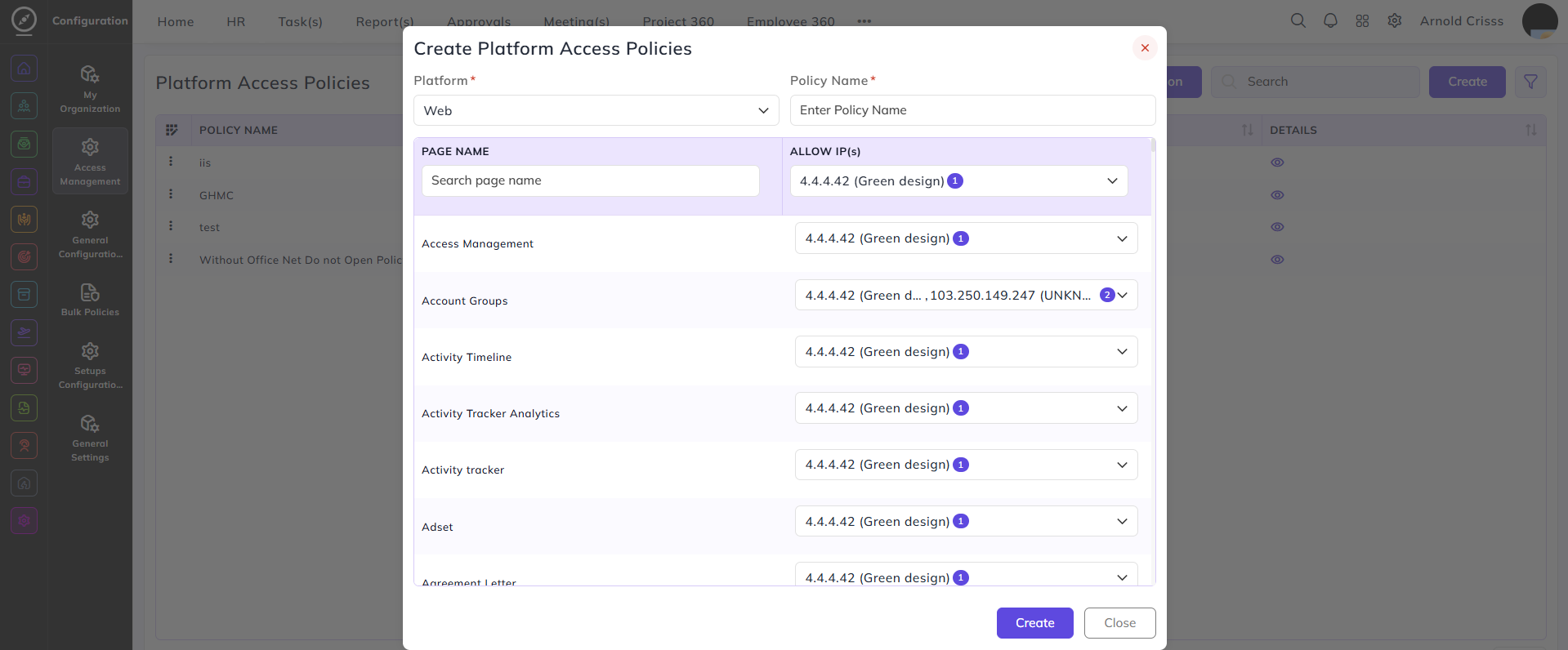Screen dimensions: 1568x650
Task: Open the blue archive box icon in left rail
Action: pos(25,294)
